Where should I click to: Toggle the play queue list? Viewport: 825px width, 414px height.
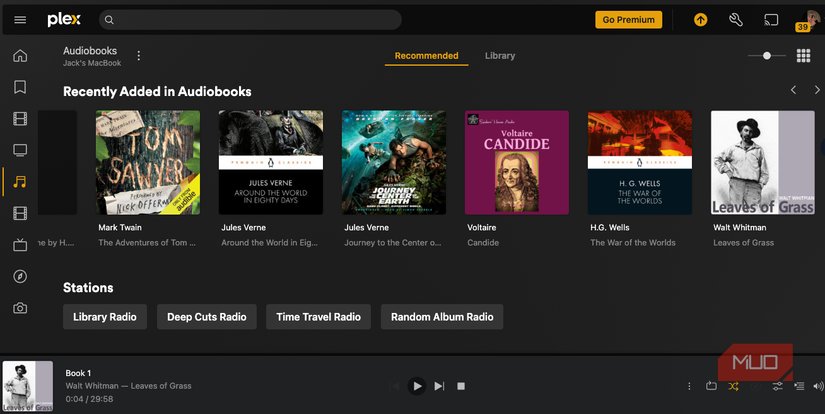(799, 386)
